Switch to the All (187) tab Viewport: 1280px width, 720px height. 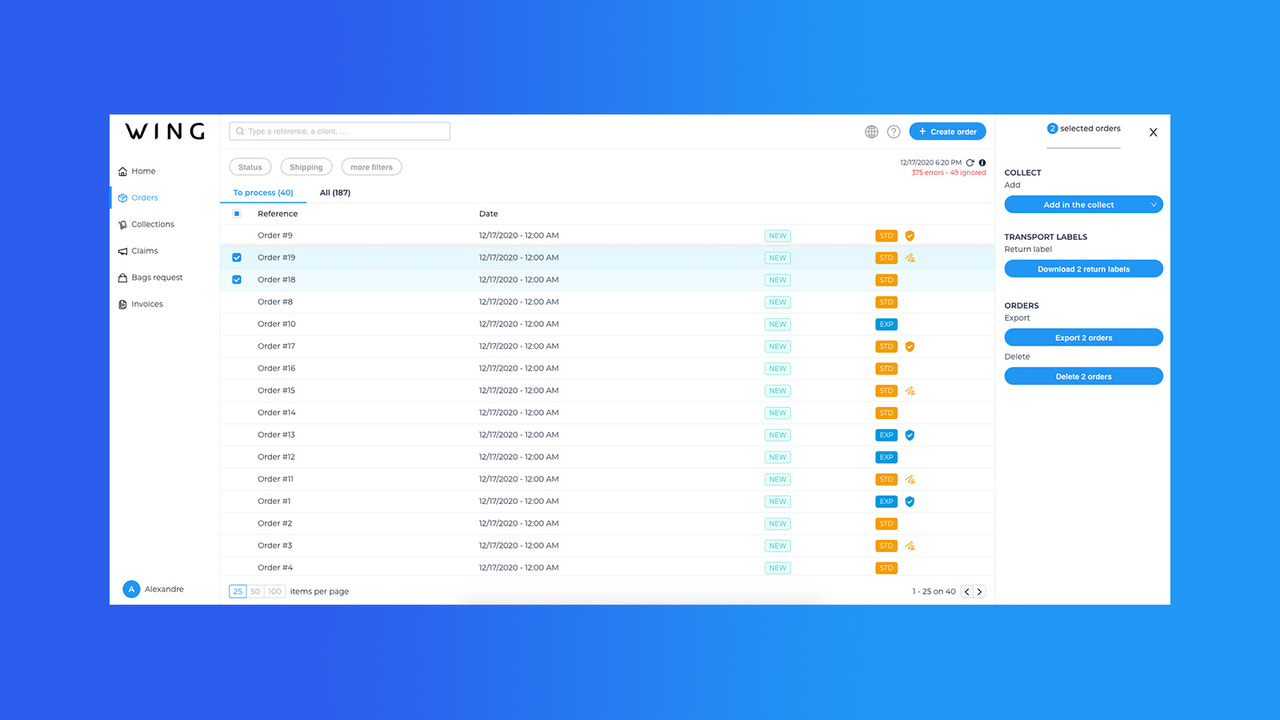(335, 192)
